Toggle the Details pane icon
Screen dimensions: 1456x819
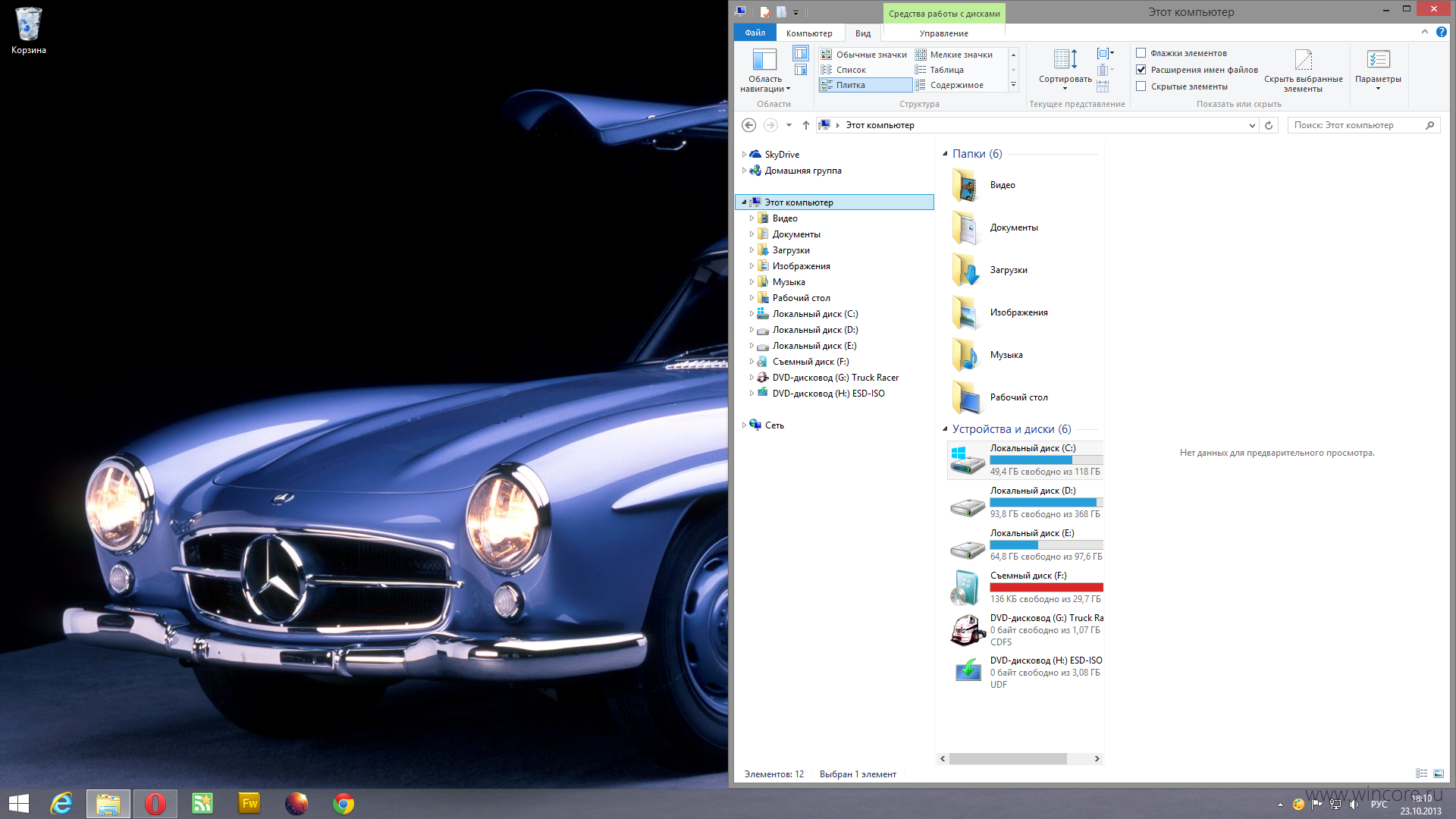tap(801, 70)
